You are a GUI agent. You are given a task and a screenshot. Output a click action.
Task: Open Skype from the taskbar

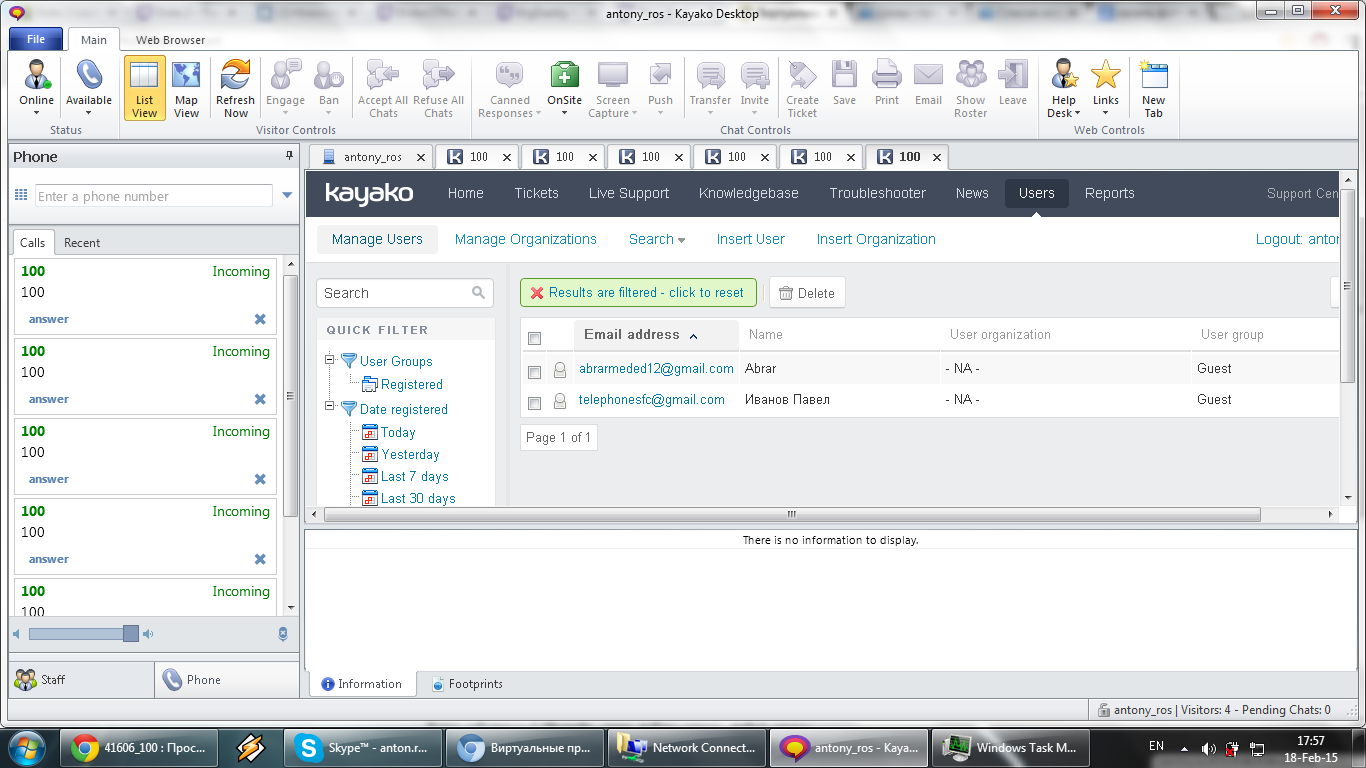click(x=363, y=748)
